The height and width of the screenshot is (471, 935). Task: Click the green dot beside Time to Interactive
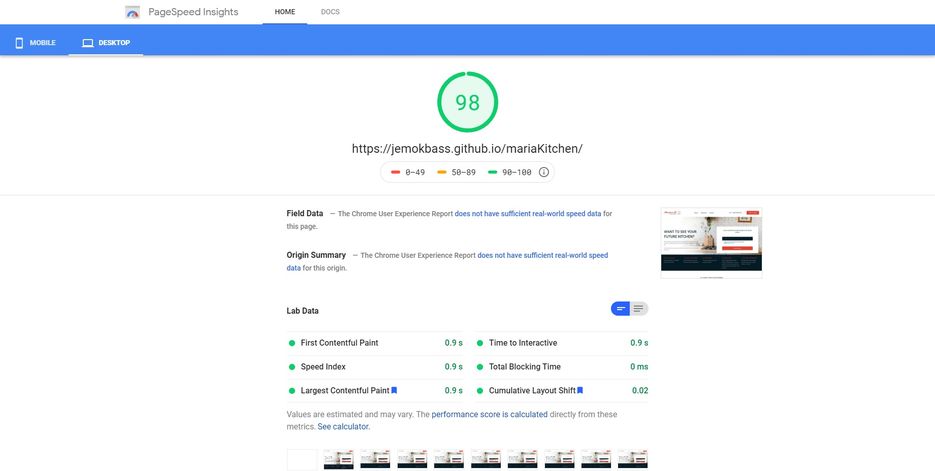coord(479,343)
